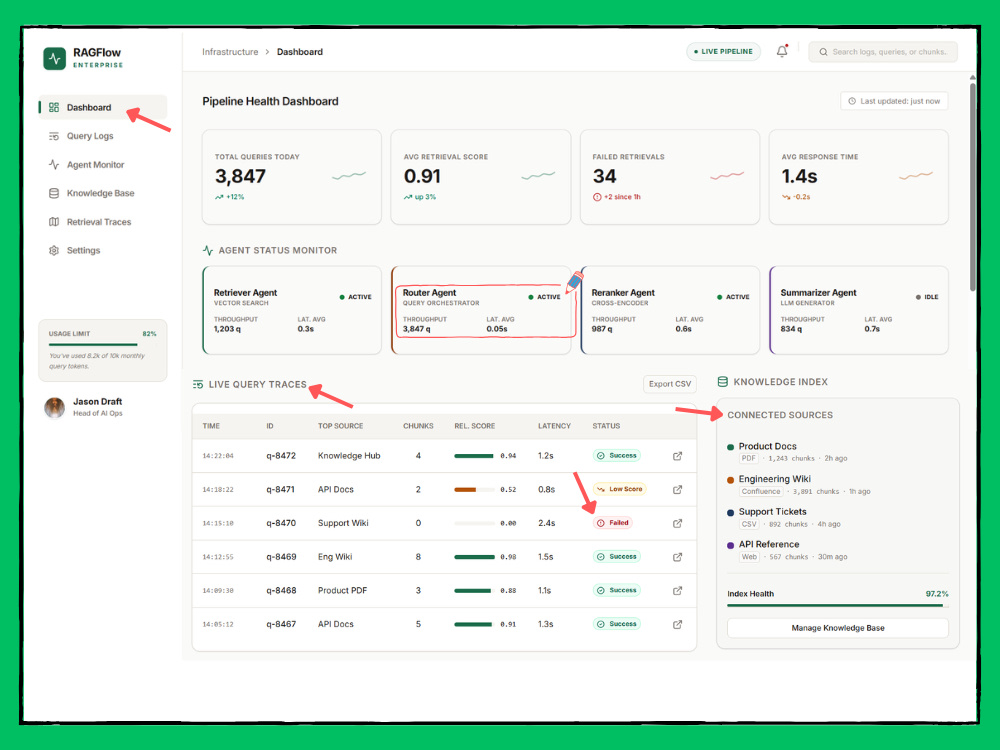Go to Agent Monitor page
This screenshot has width=1000, height=750.
click(x=103, y=165)
